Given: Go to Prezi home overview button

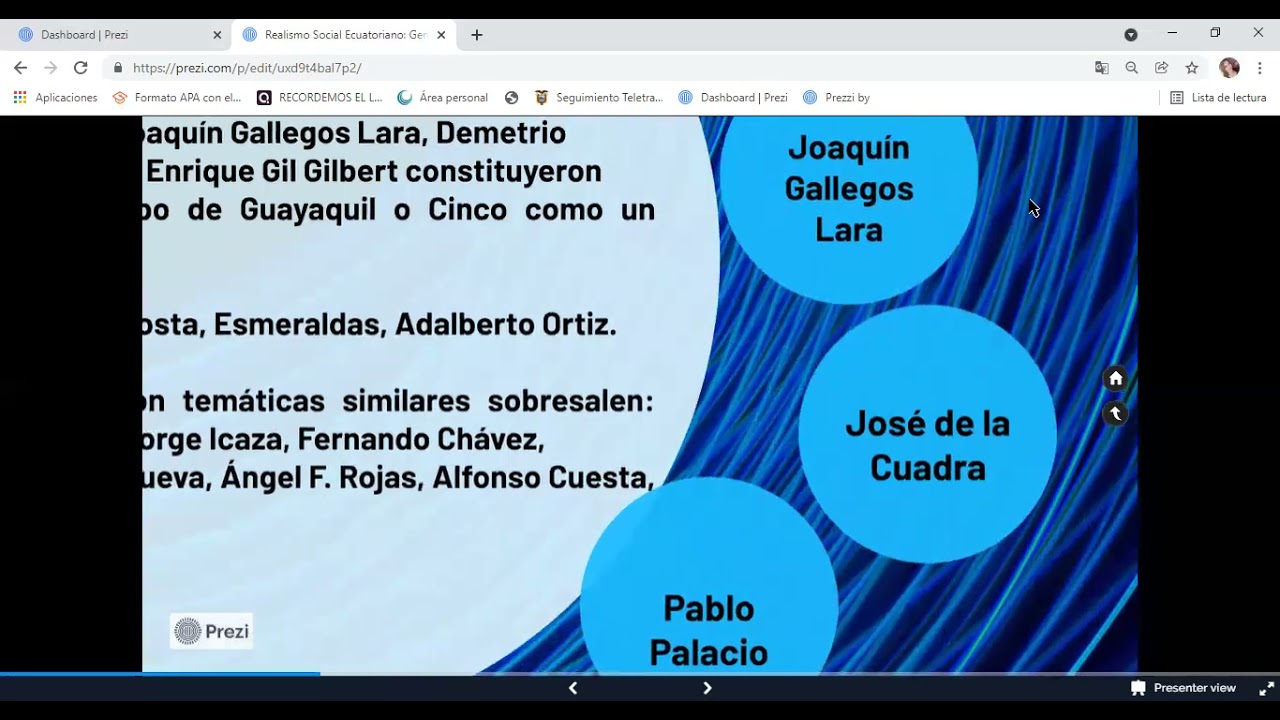Looking at the screenshot, I should pyautogui.click(x=1116, y=379).
